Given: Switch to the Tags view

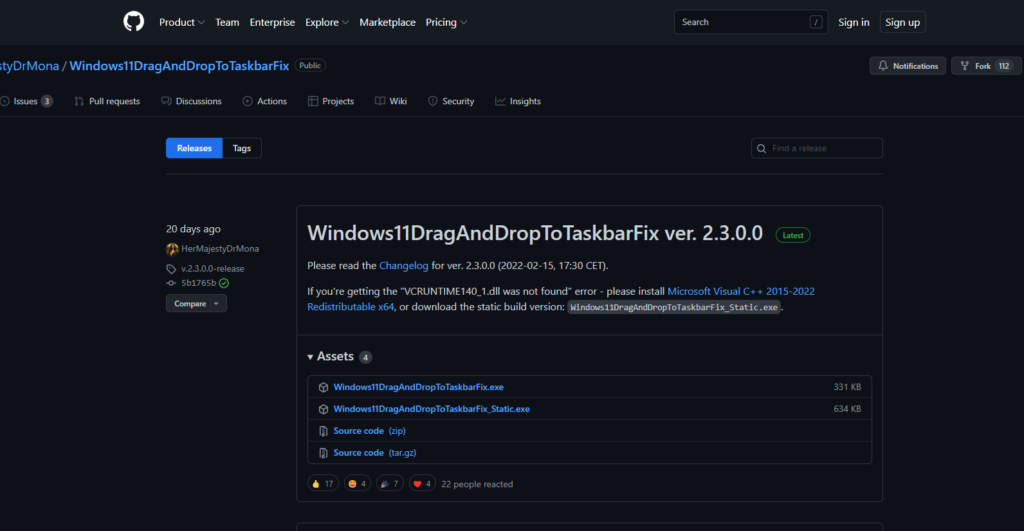Looking at the screenshot, I should 242,148.
